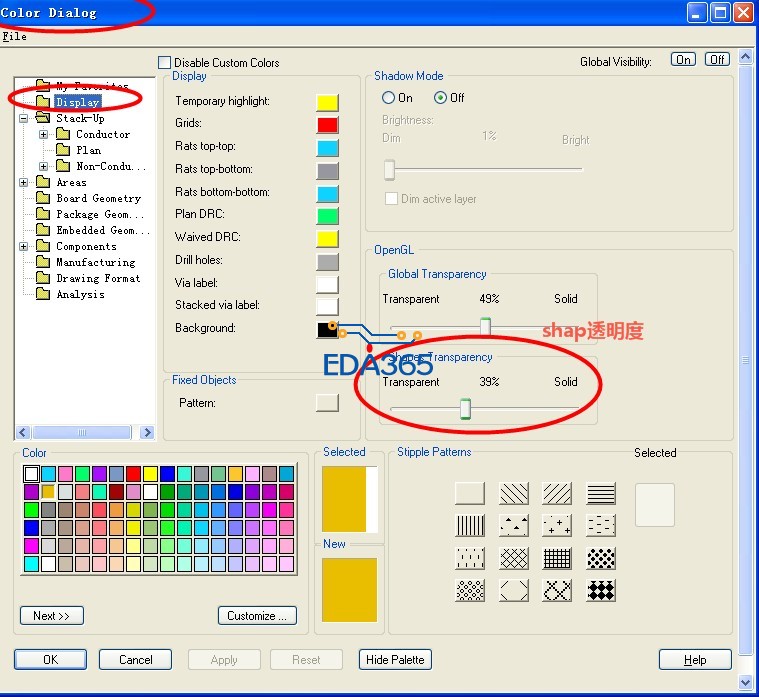The height and width of the screenshot is (697, 759).
Task: Expand the Components tree node
Action: (23, 246)
